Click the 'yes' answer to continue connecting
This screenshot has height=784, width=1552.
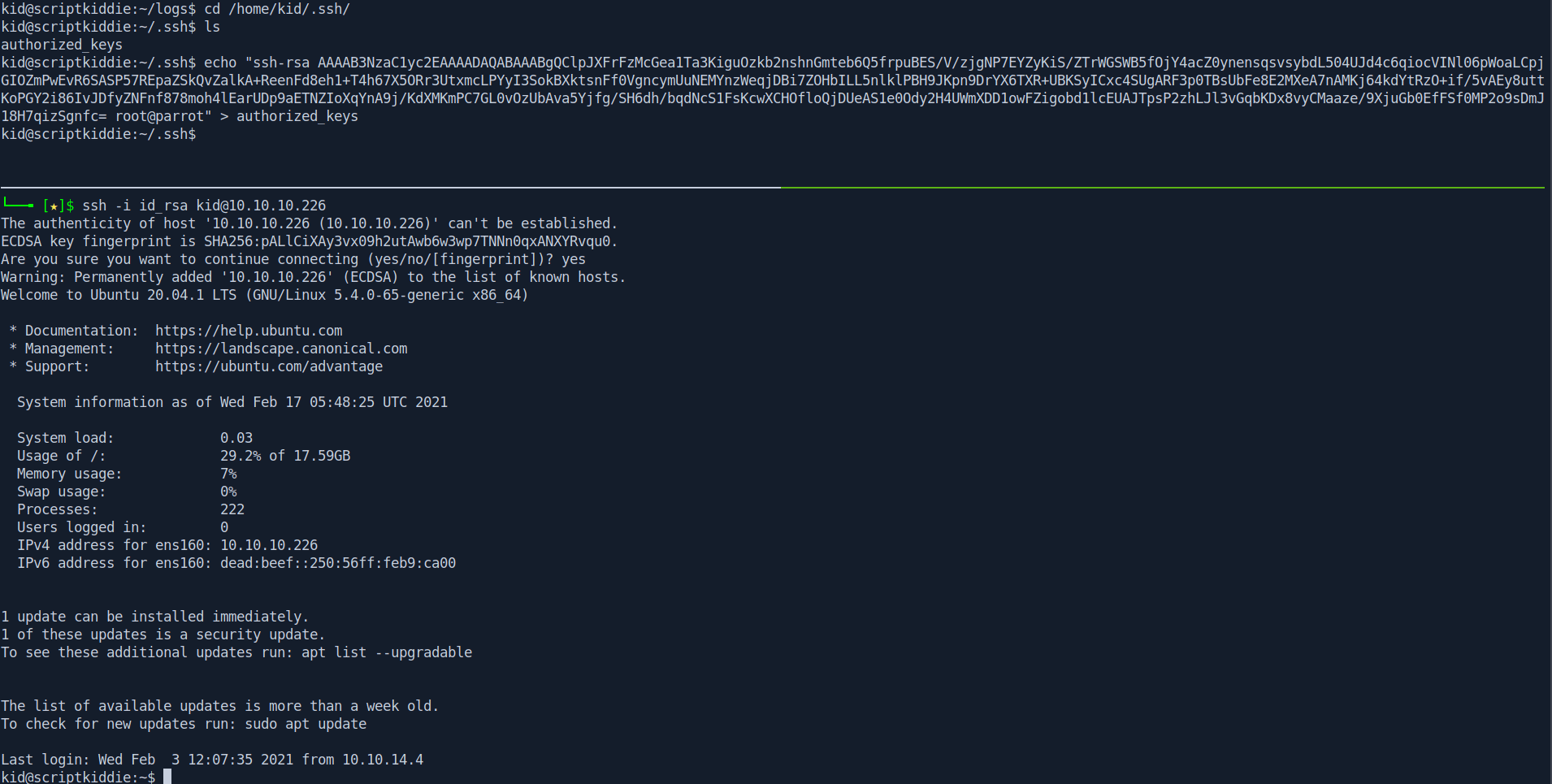pyautogui.click(x=574, y=259)
